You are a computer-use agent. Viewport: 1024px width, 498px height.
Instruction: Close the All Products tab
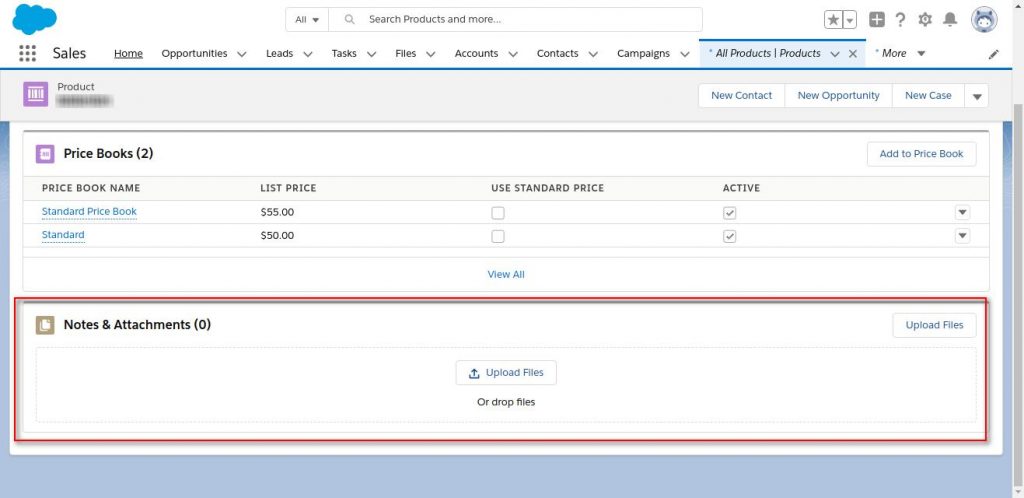coord(853,54)
